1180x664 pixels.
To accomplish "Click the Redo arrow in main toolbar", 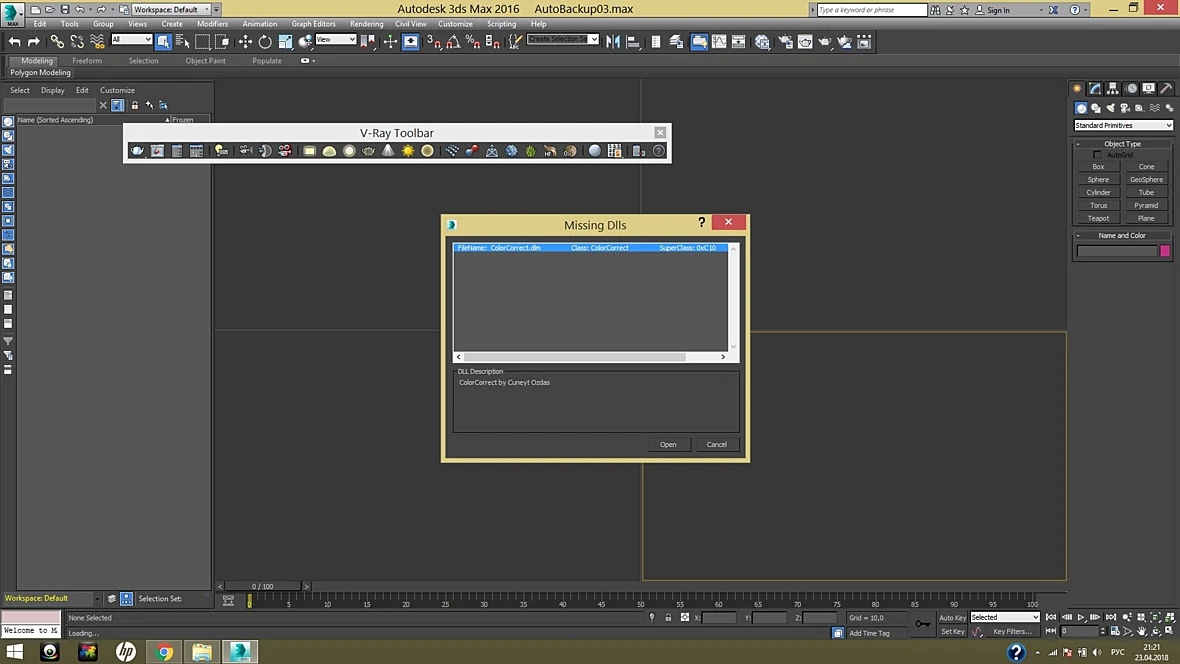I will point(33,42).
